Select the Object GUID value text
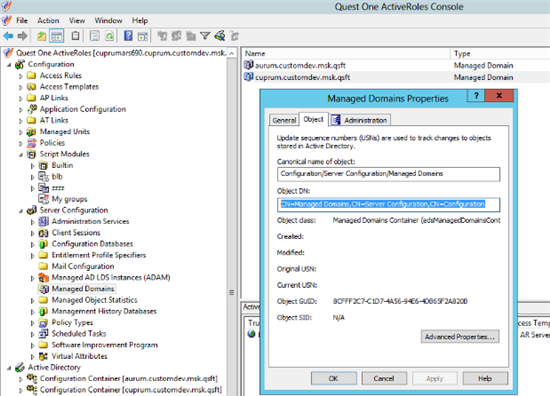This screenshot has height=396, width=550. click(x=400, y=301)
